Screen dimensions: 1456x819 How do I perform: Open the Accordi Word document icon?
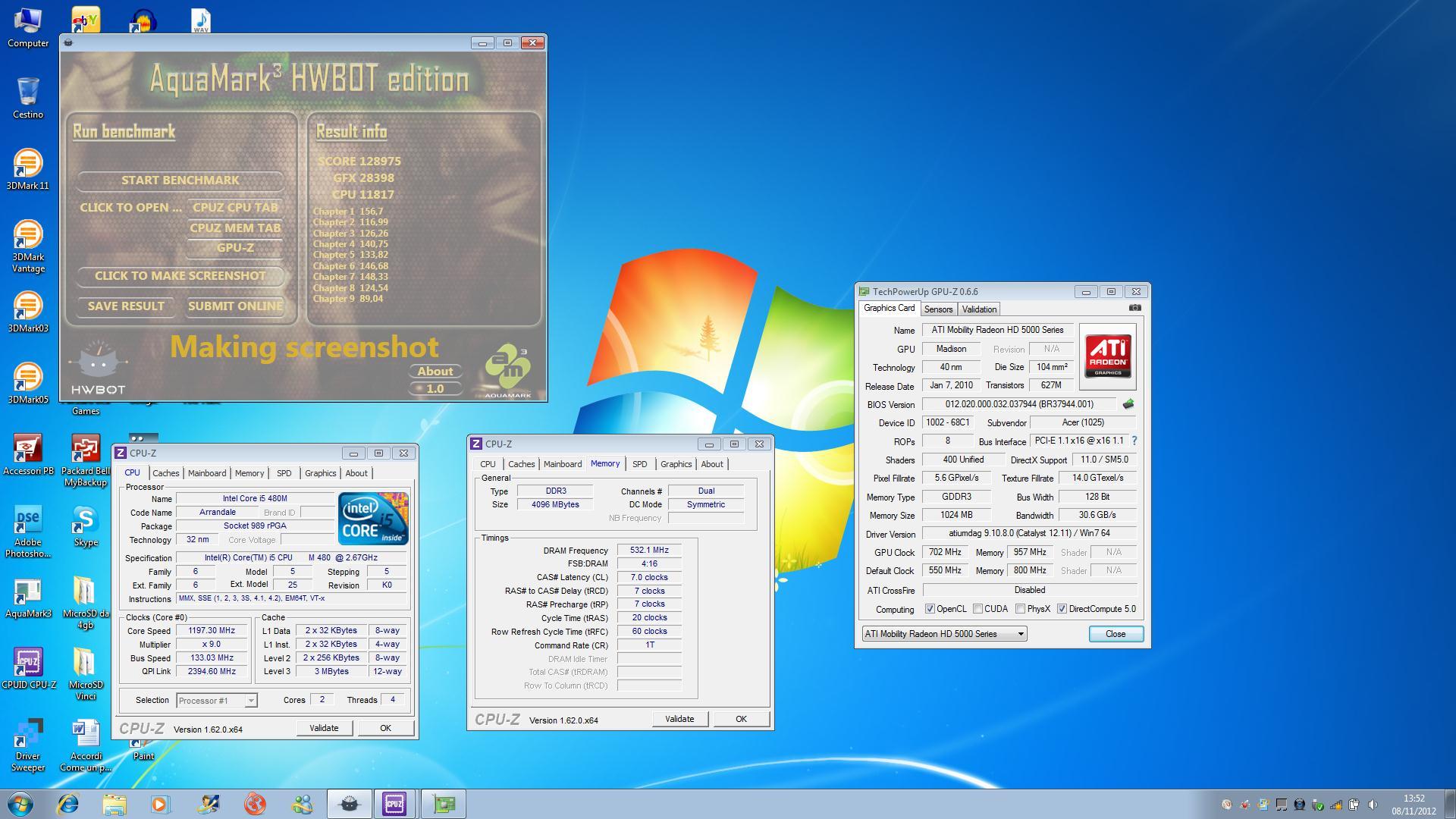(86, 745)
